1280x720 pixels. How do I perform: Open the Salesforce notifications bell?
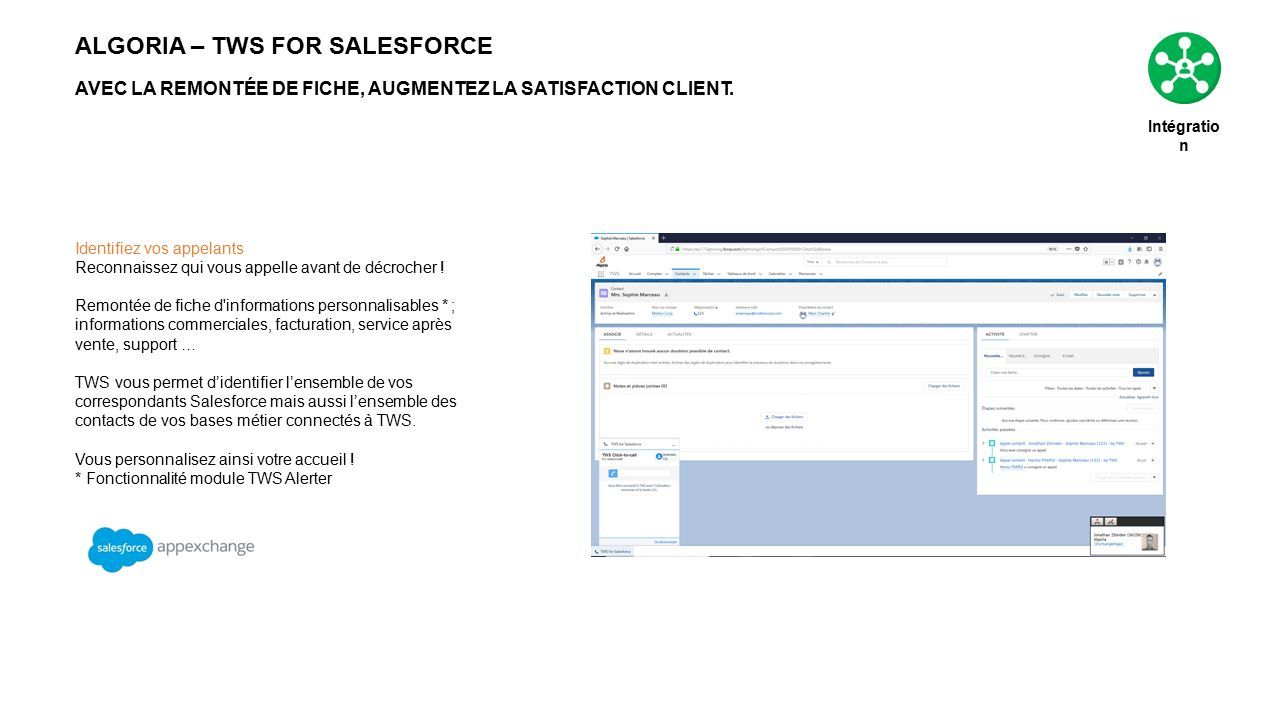click(x=1147, y=262)
